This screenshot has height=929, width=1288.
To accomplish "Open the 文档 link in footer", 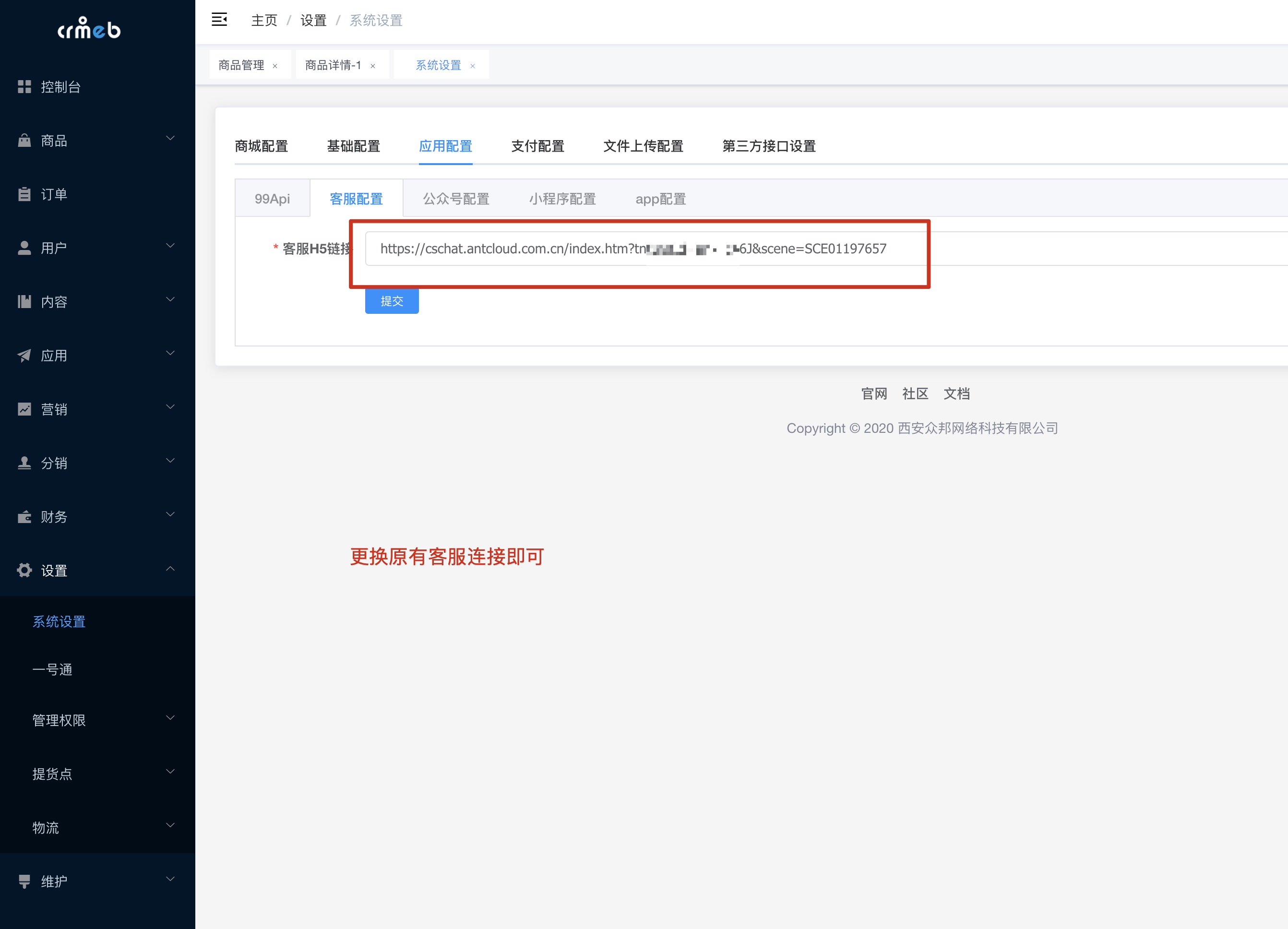I will pyautogui.click(x=957, y=393).
